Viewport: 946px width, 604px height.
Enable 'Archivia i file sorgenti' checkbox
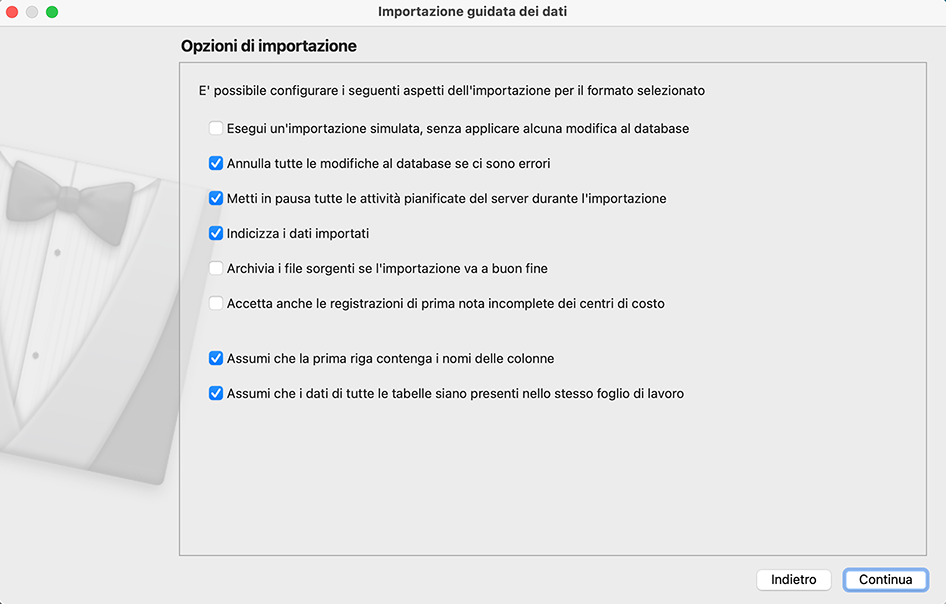216,268
